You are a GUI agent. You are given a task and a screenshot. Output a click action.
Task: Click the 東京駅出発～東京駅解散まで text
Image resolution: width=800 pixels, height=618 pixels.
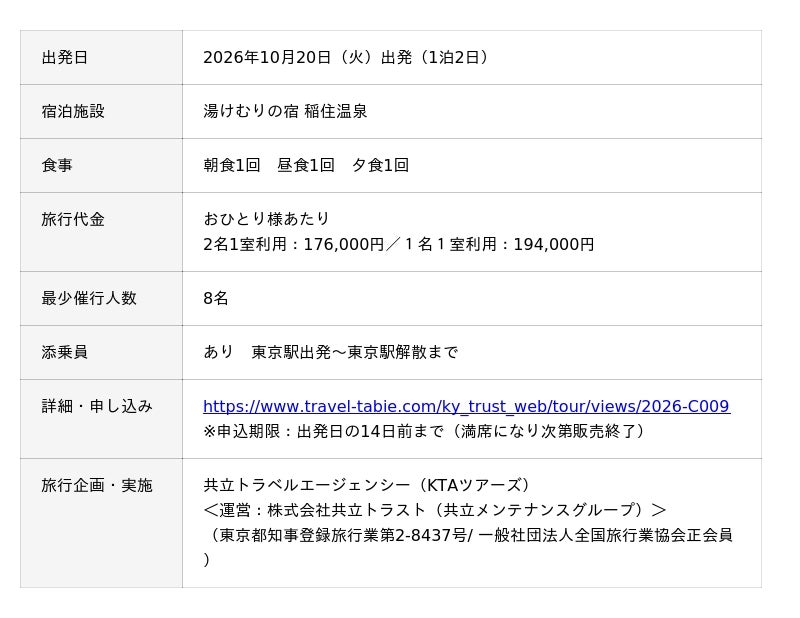(x=355, y=352)
